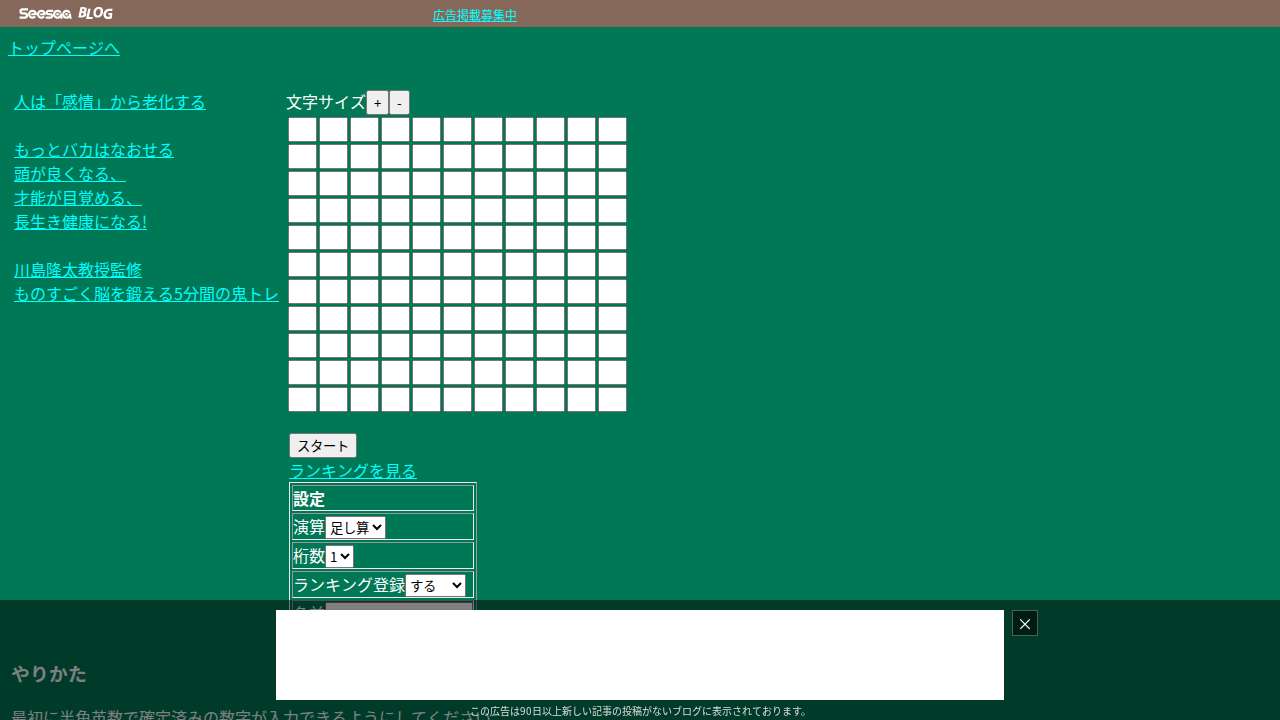Click the white advertisement banner
The height and width of the screenshot is (720, 1280).
pos(640,655)
